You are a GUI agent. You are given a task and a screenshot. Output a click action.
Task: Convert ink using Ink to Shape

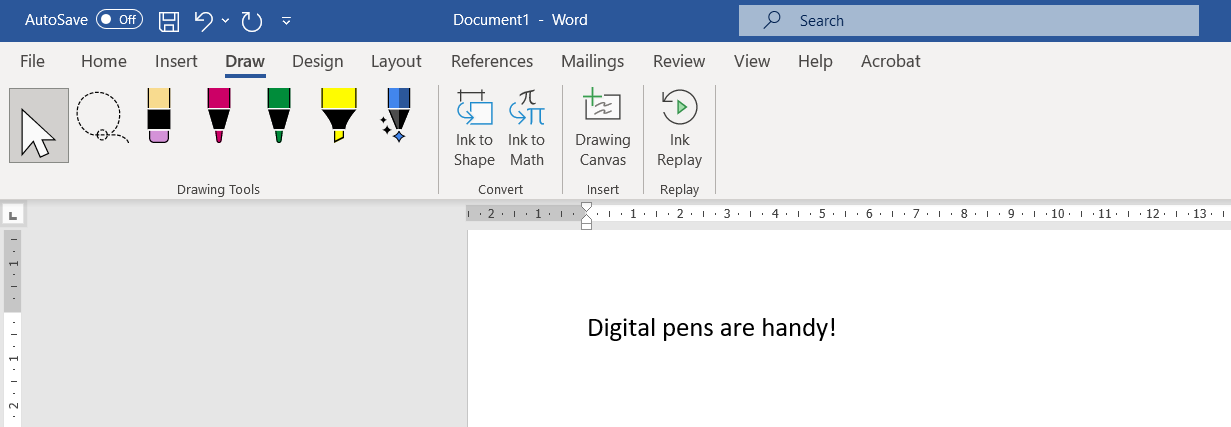click(x=474, y=129)
